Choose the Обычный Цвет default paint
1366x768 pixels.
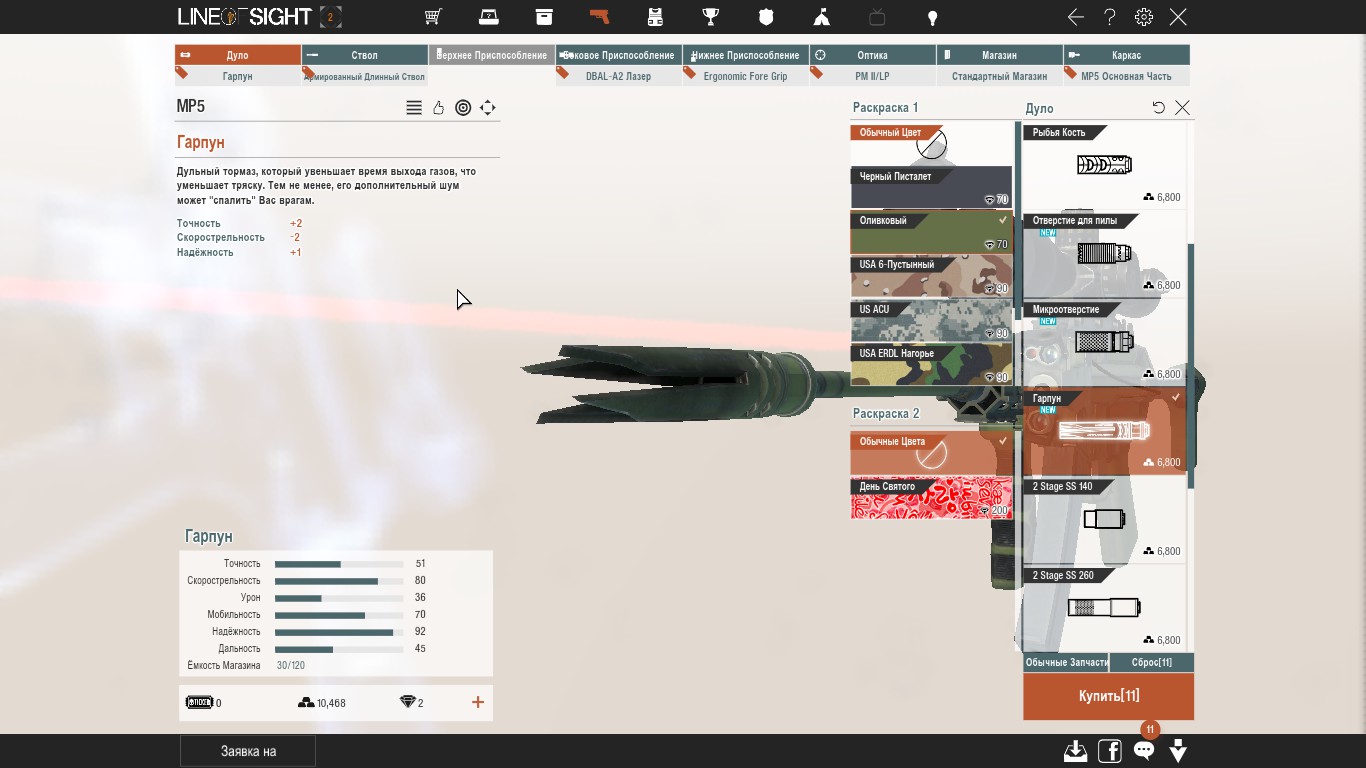pyautogui.click(x=931, y=144)
